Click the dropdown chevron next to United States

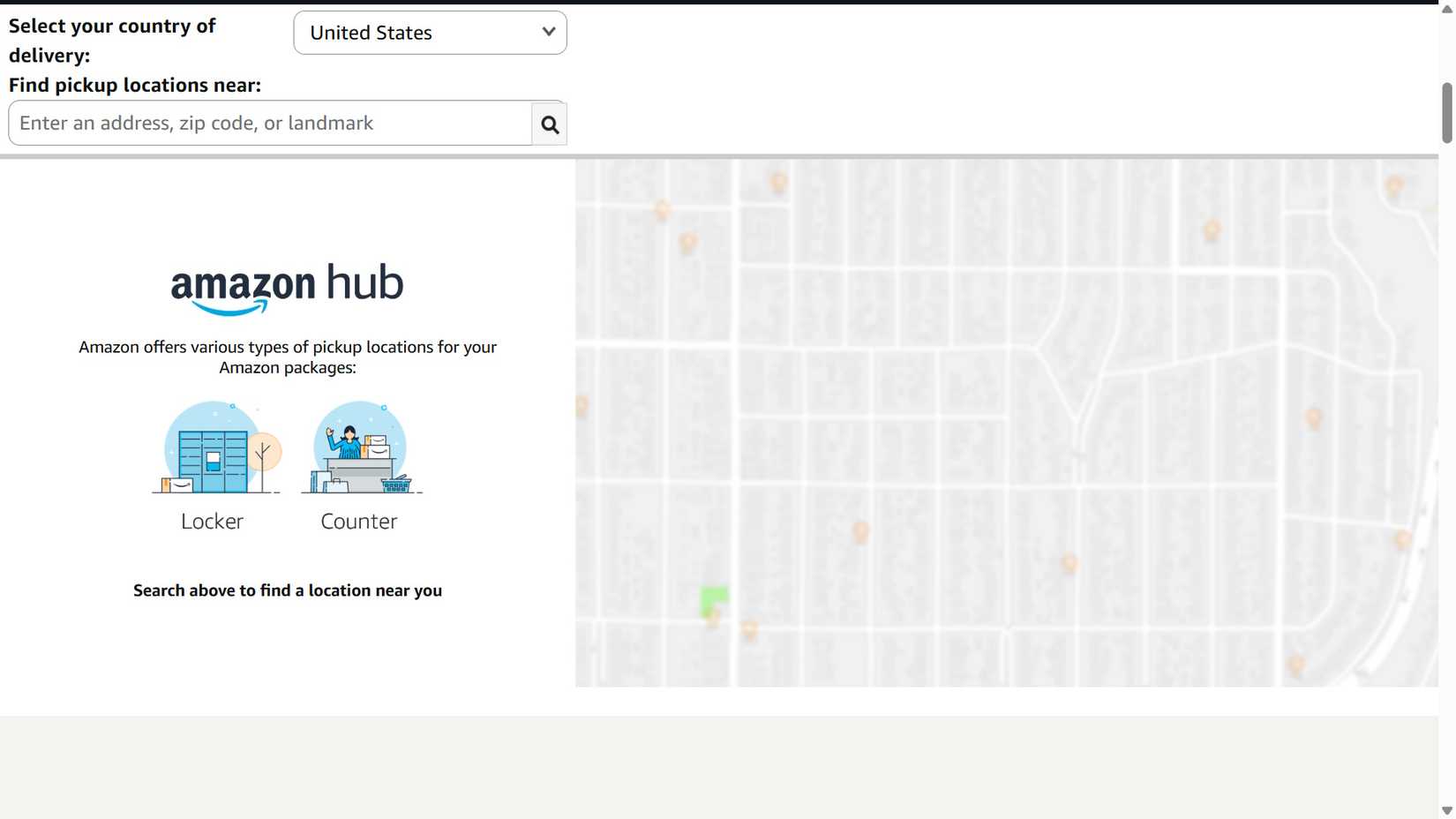[x=548, y=32]
